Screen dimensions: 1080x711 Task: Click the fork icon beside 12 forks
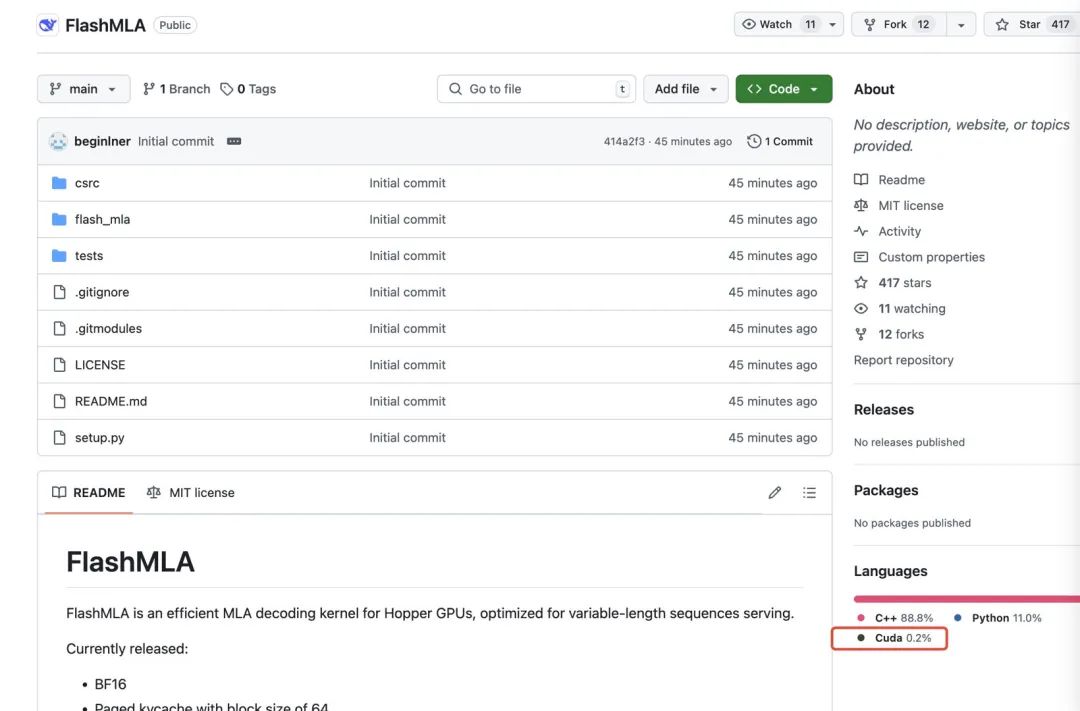[861, 334]
